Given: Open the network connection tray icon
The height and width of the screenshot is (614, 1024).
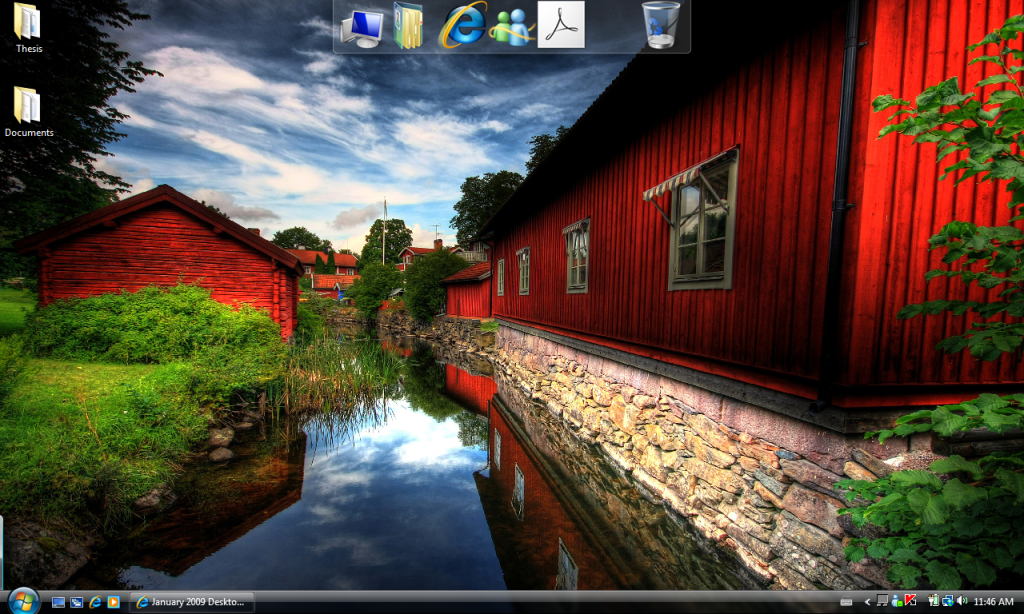Looking at the screenshot, I should 948,600.
